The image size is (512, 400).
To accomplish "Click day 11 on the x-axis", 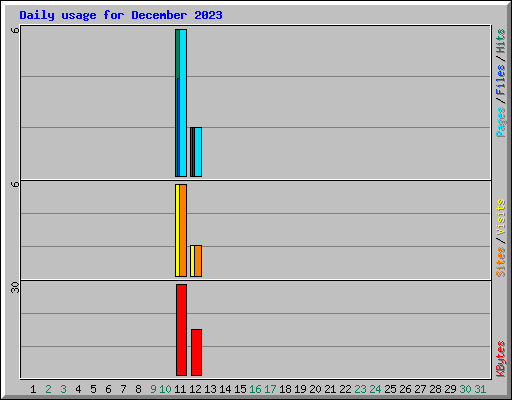I will coord(180,389).
